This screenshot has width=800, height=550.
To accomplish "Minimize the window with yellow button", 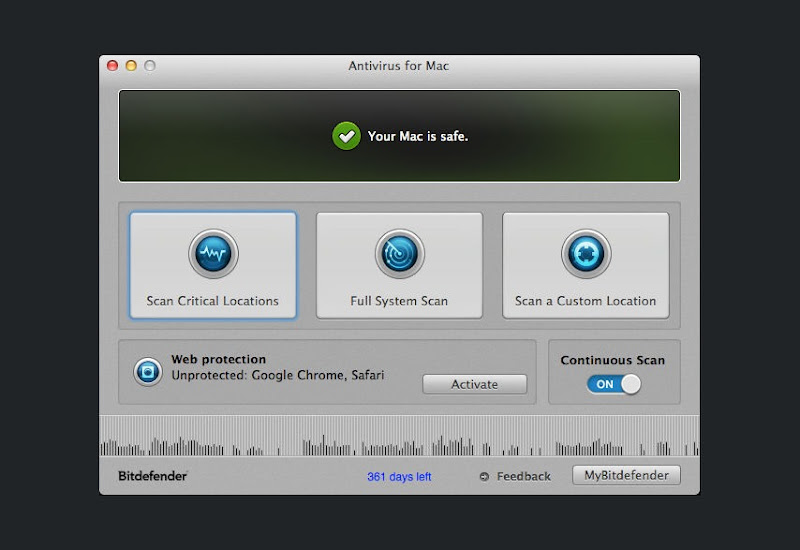I will 131,66.
